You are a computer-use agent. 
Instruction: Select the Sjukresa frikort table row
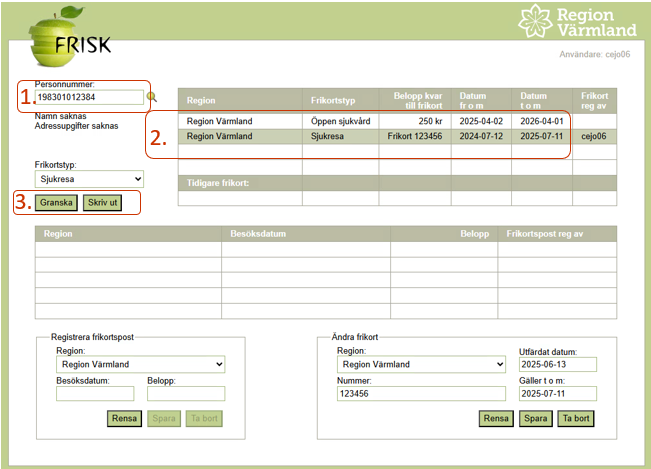375,136
